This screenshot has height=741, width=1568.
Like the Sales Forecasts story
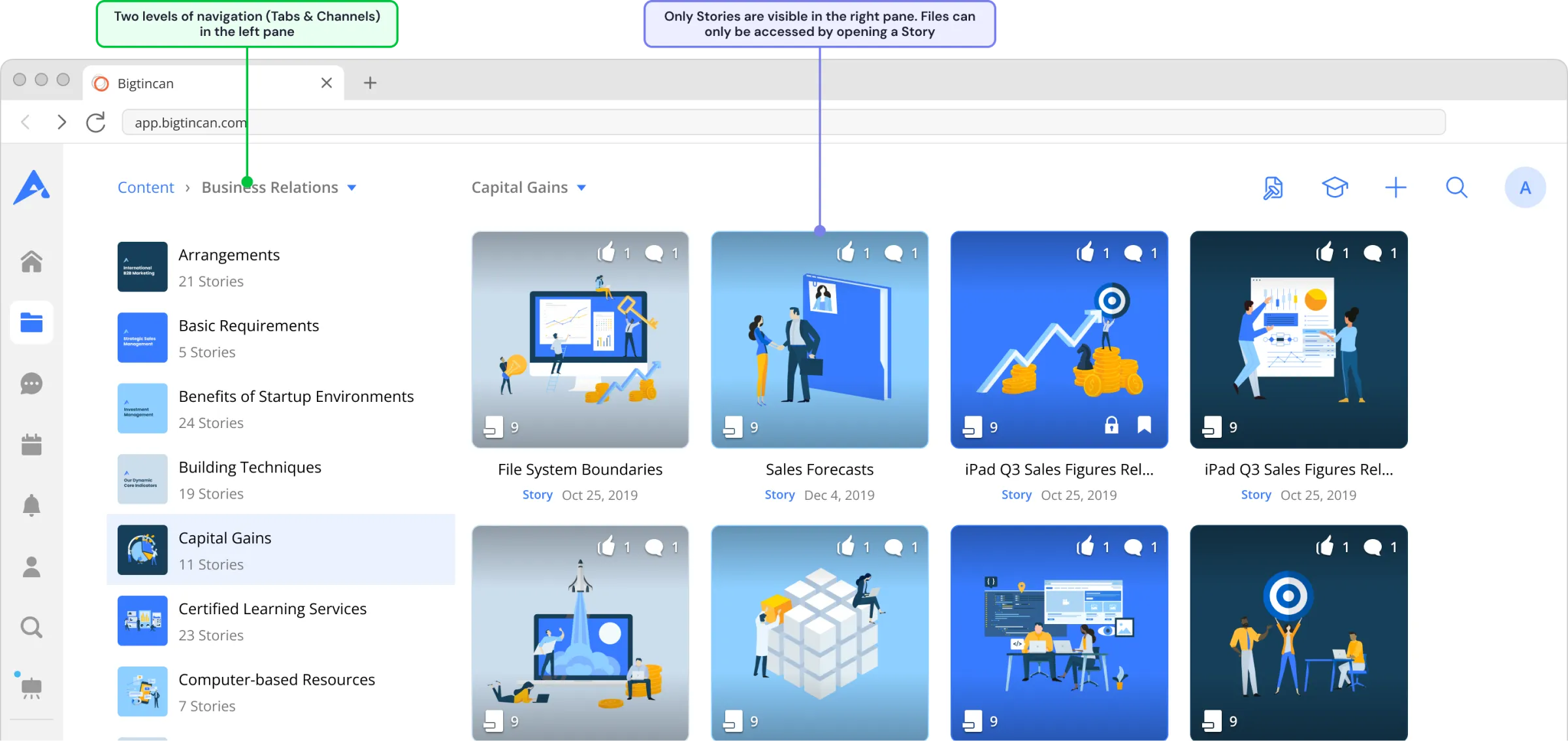[845, 252]
